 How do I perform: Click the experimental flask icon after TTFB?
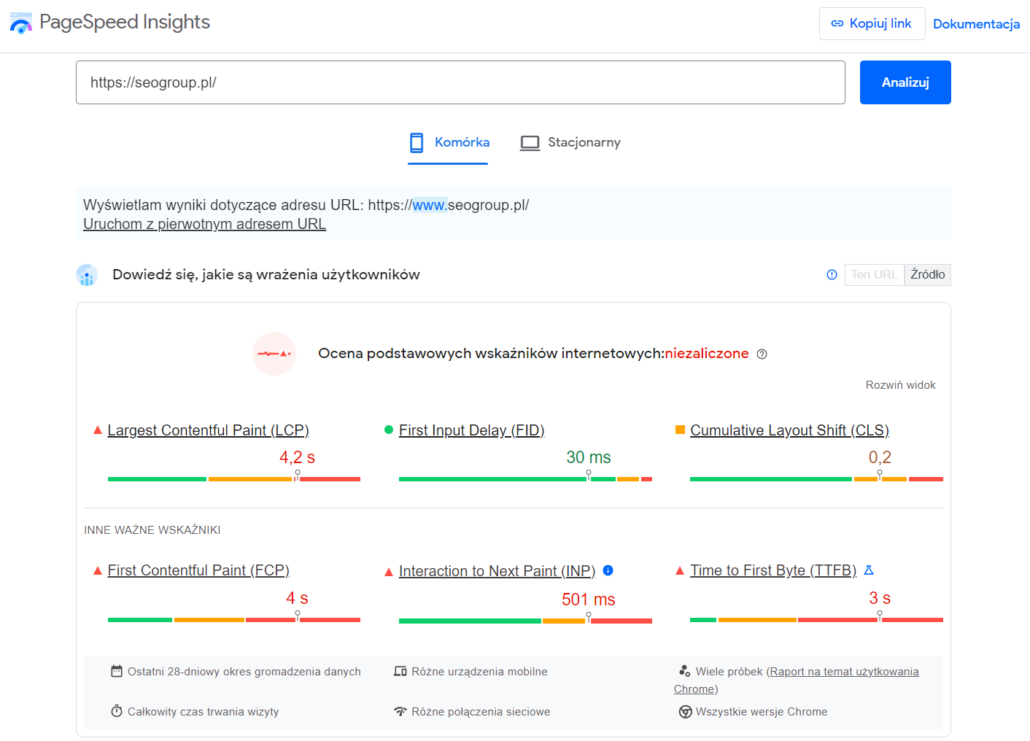coord(868,570)
